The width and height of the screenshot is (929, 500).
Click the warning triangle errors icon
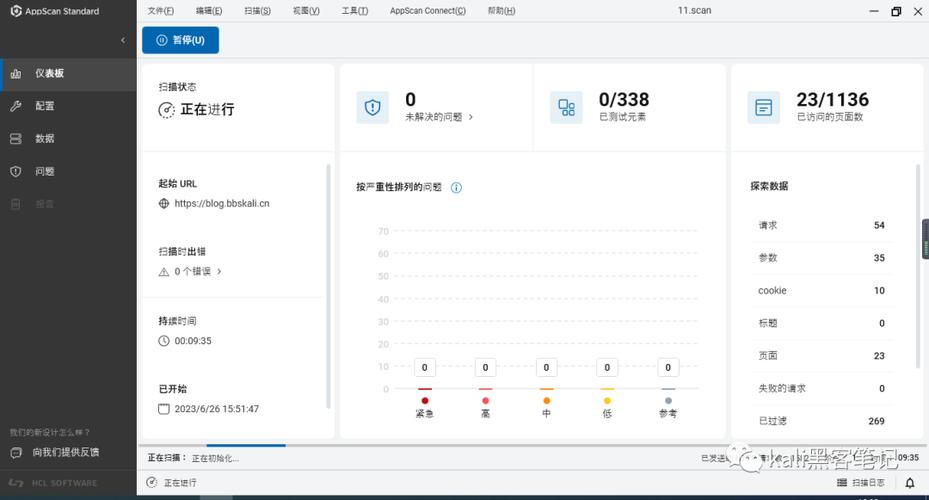point(164,272)
